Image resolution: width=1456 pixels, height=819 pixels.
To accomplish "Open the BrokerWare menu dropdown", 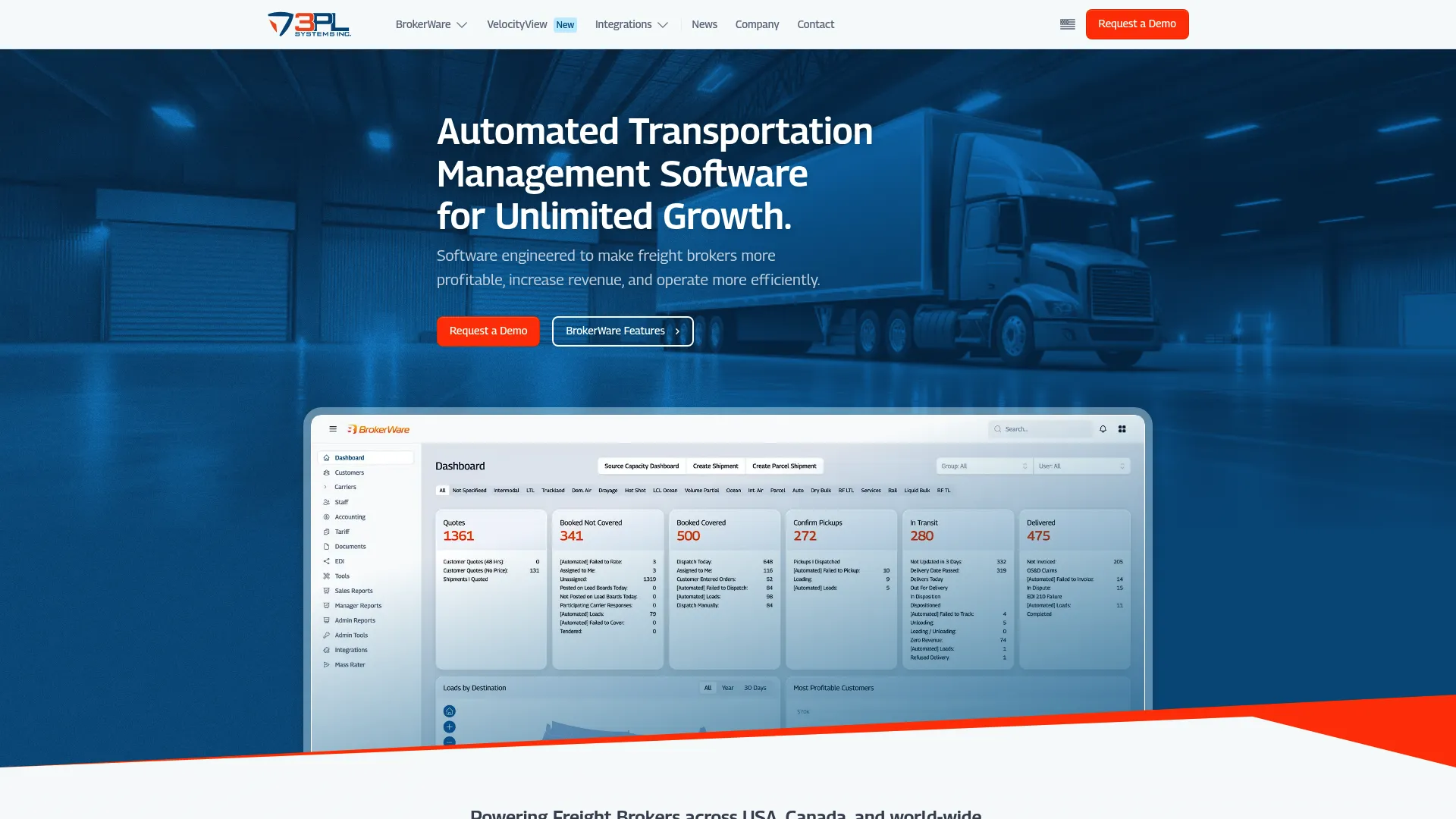I will (x=431, y=24).
